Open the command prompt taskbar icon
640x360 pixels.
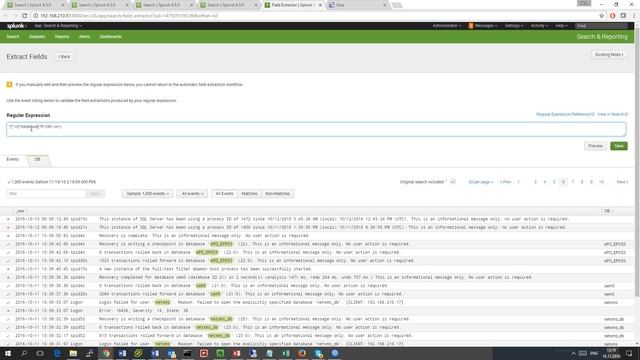(x=187, y=353)
